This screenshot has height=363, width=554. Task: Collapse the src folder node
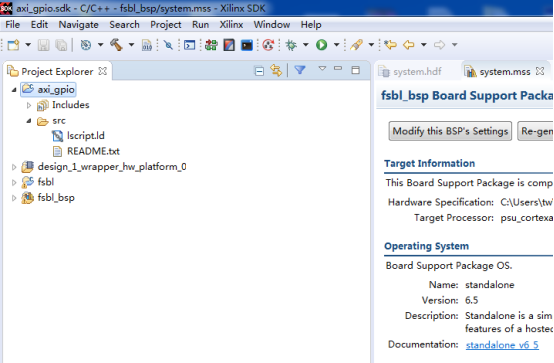pos(29,121)
